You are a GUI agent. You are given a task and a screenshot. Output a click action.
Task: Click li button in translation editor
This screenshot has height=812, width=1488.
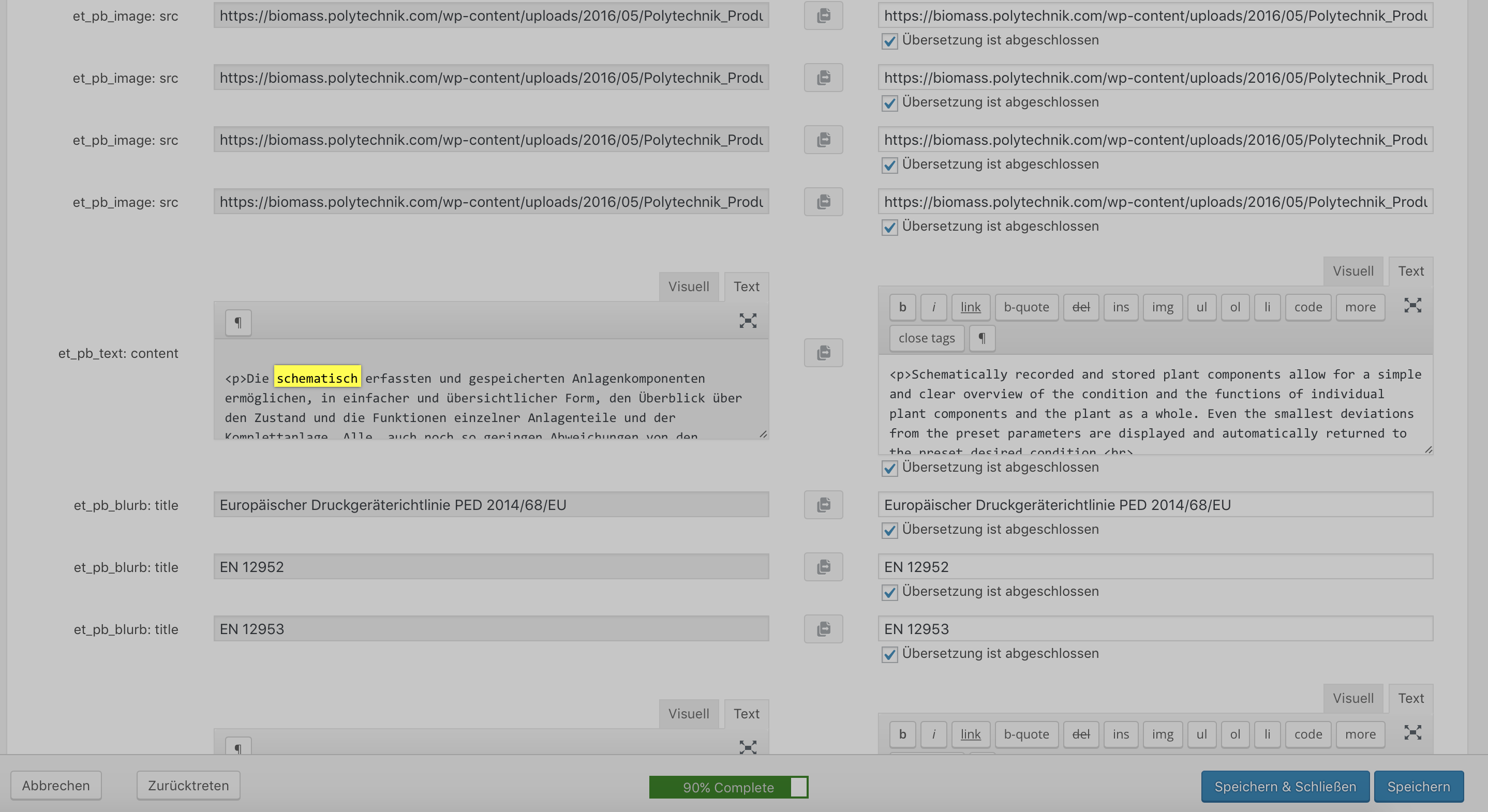pos(1268,307)
